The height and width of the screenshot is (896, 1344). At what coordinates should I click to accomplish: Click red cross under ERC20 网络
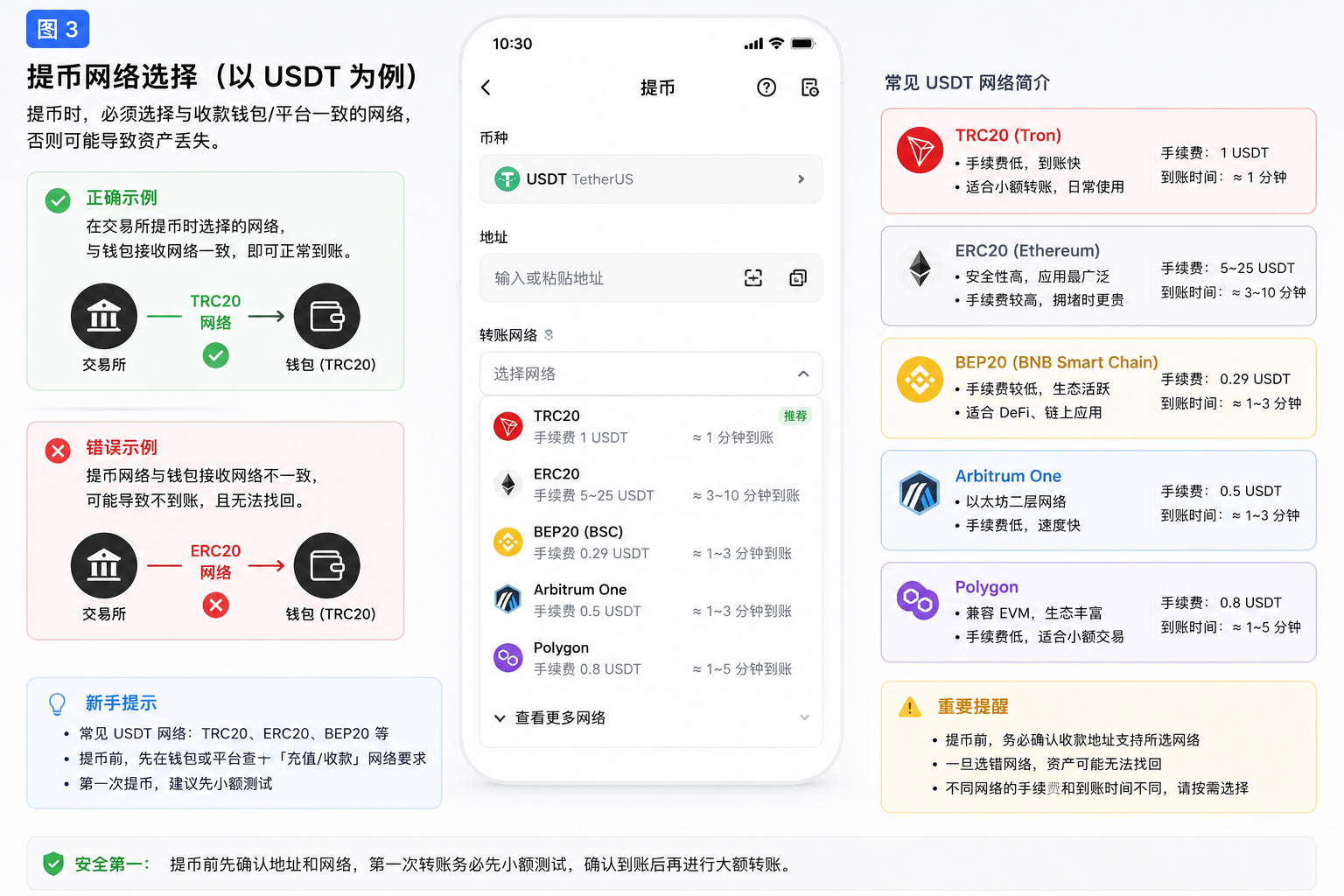pyautogui.click(x=216, y=605)
